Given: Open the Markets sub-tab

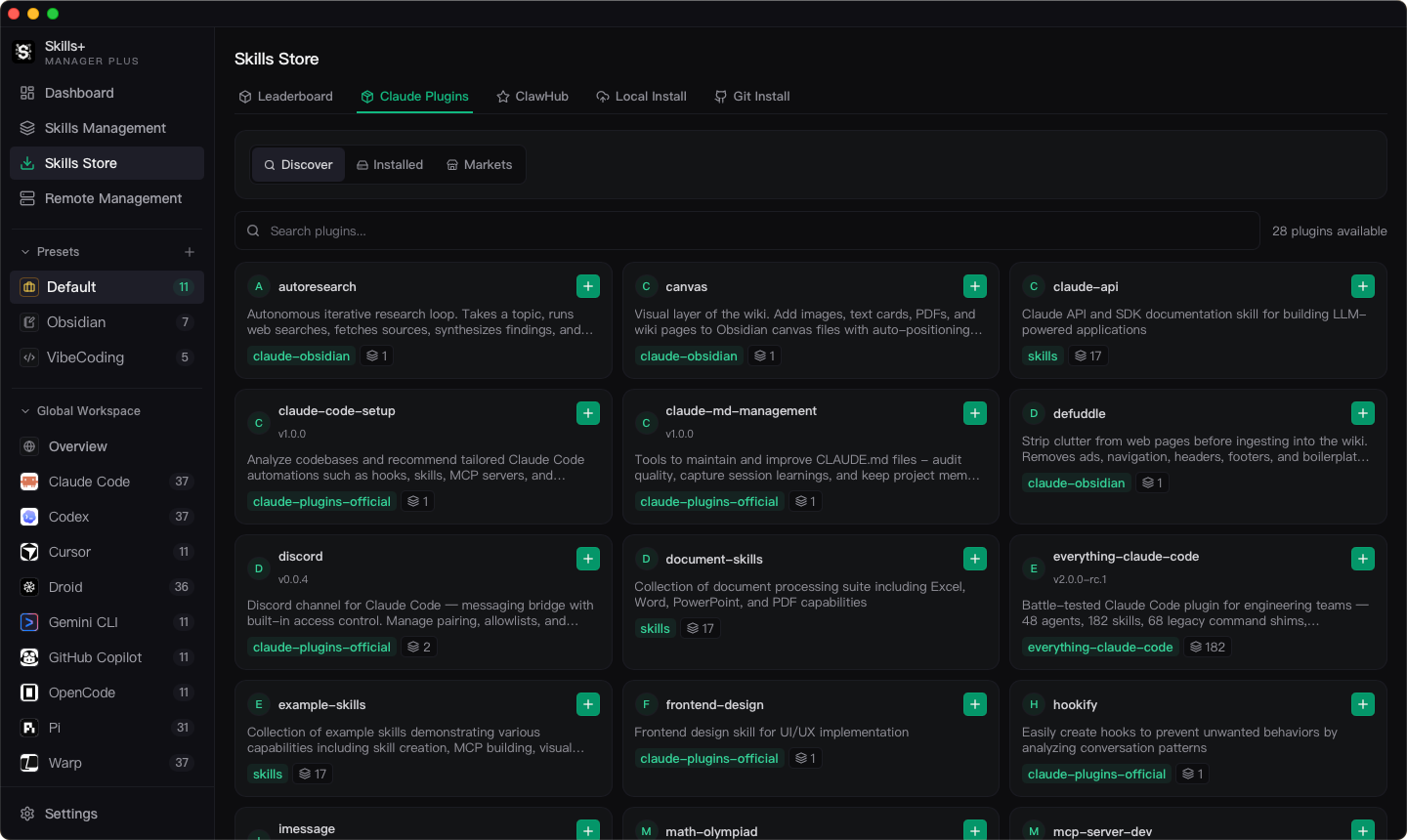Looking at the screenshot, I should click(479, 165).
